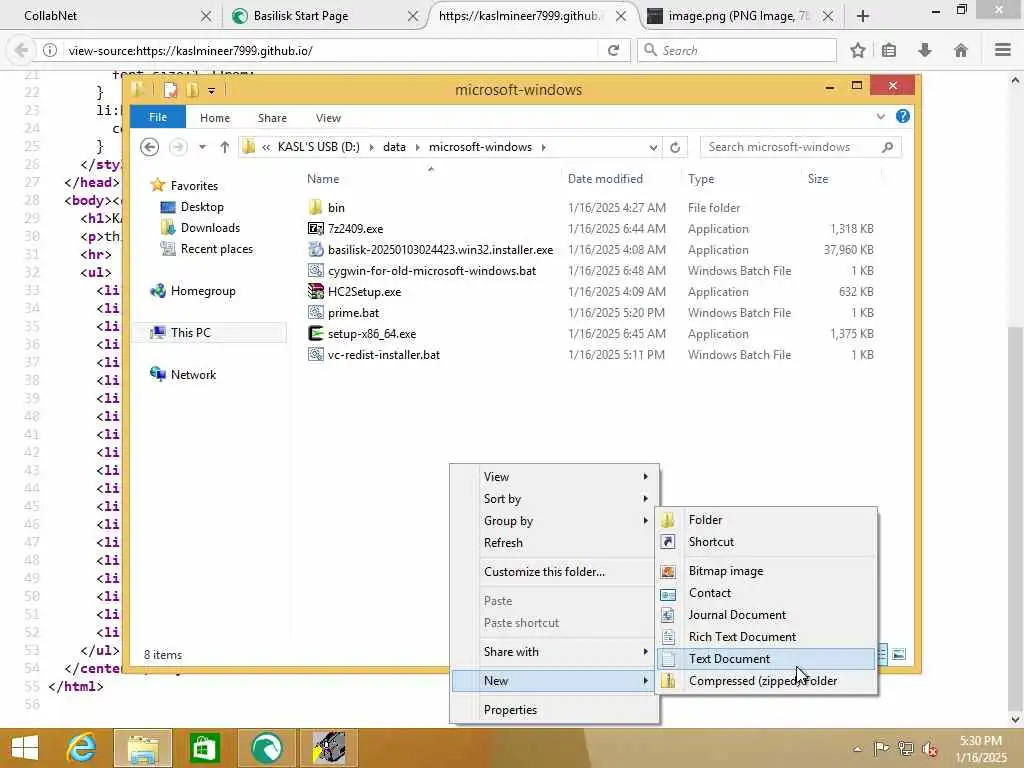Click the data breadcrumb segment
The image size is (1024, 768).
[x=394, y=147]
